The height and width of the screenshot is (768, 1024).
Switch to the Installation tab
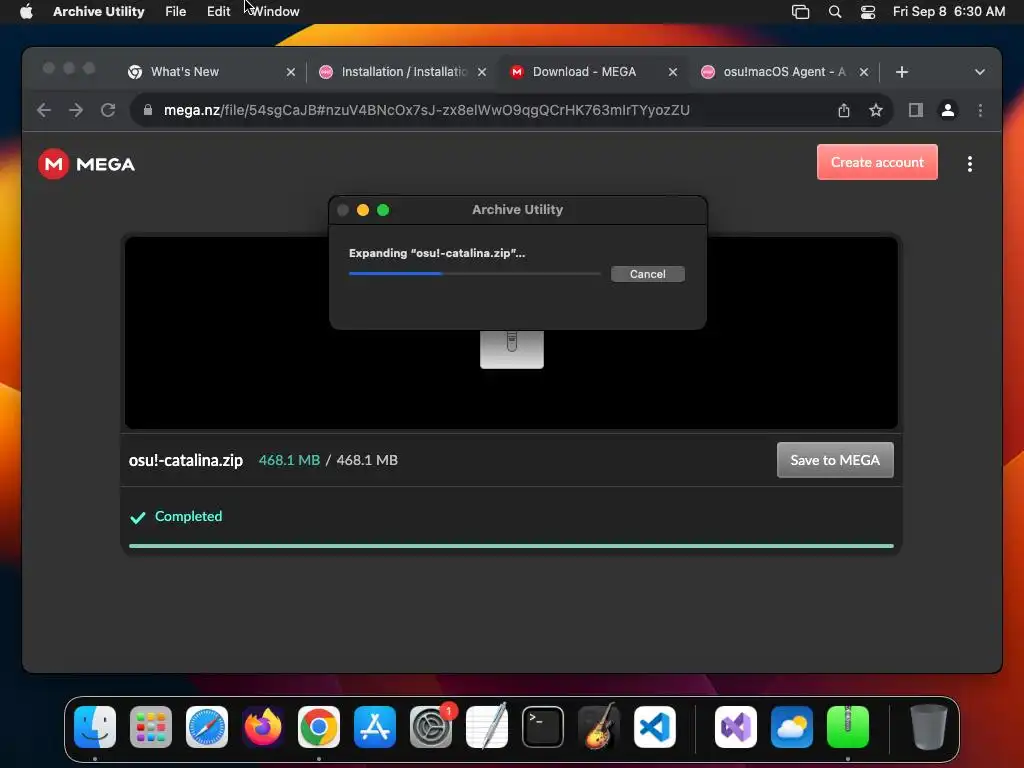click(404, 72)
